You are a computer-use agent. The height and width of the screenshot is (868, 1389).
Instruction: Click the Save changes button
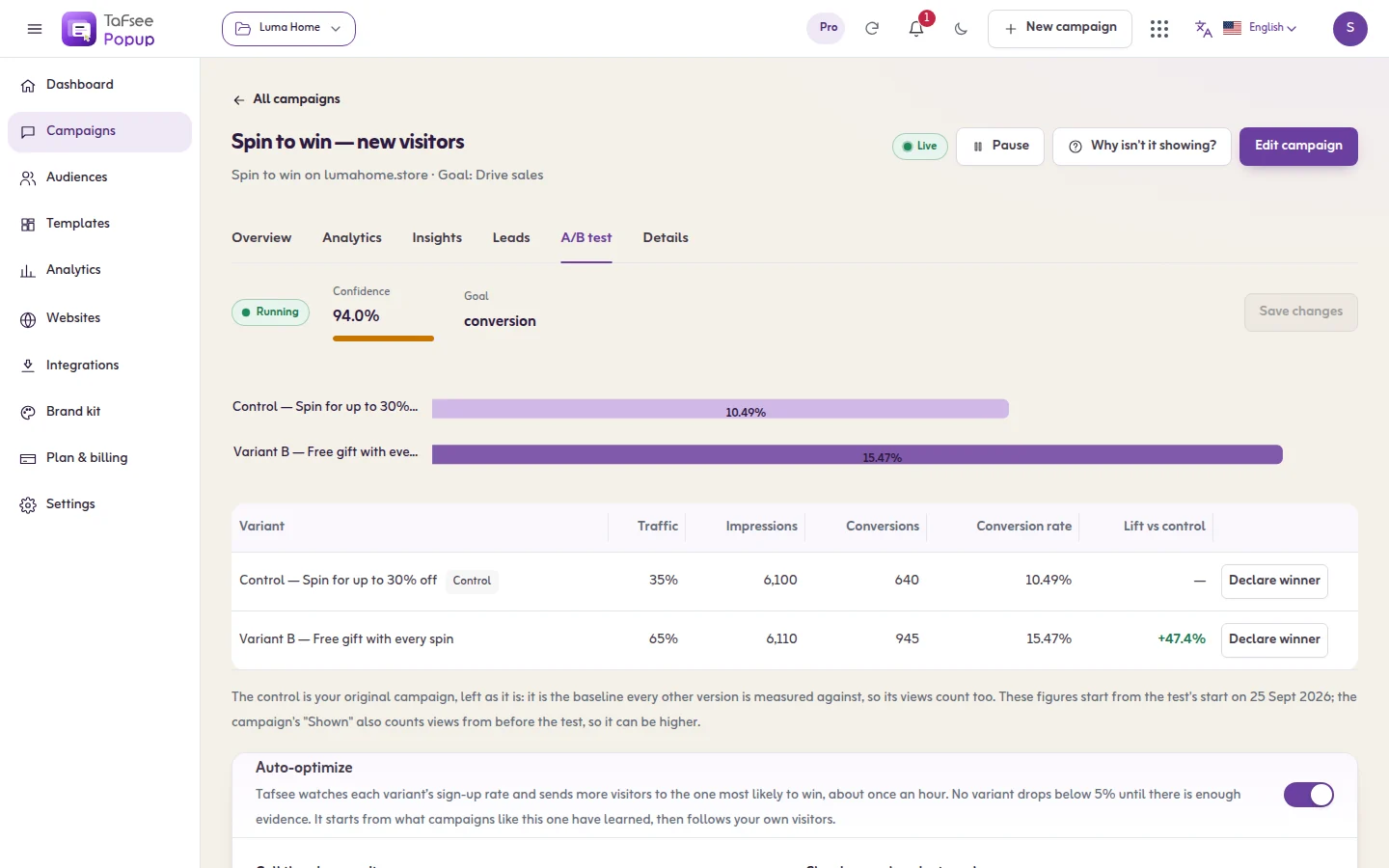[x=1301, y=312]
